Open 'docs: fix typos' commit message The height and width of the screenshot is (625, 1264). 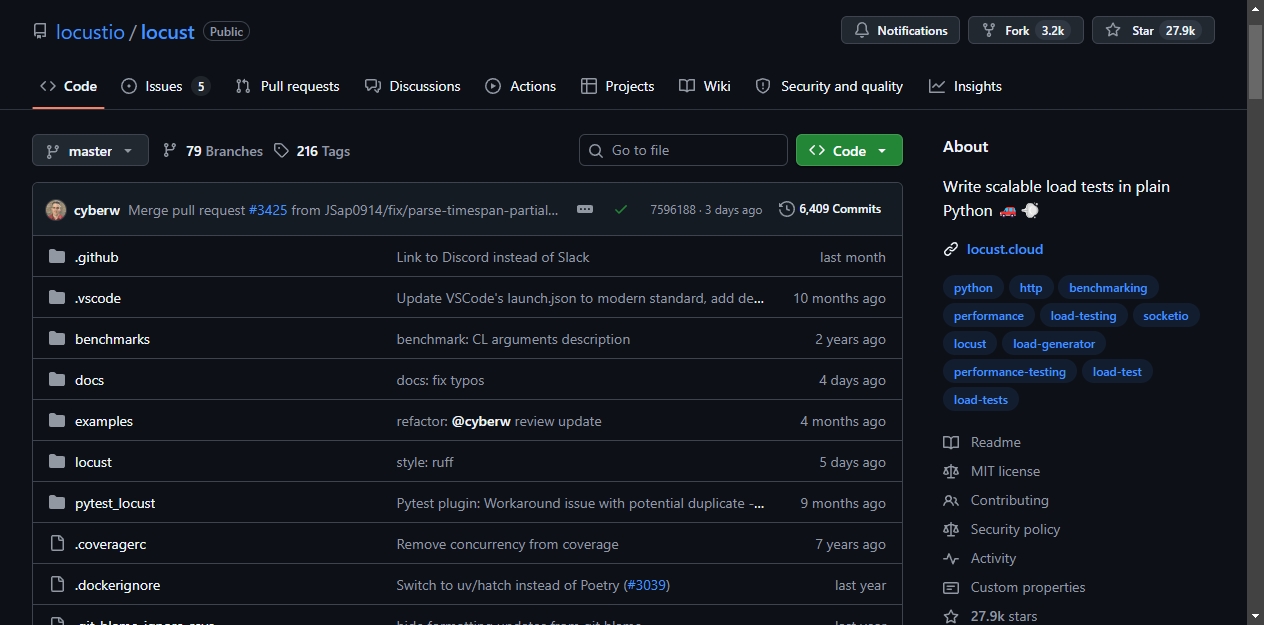441,380
